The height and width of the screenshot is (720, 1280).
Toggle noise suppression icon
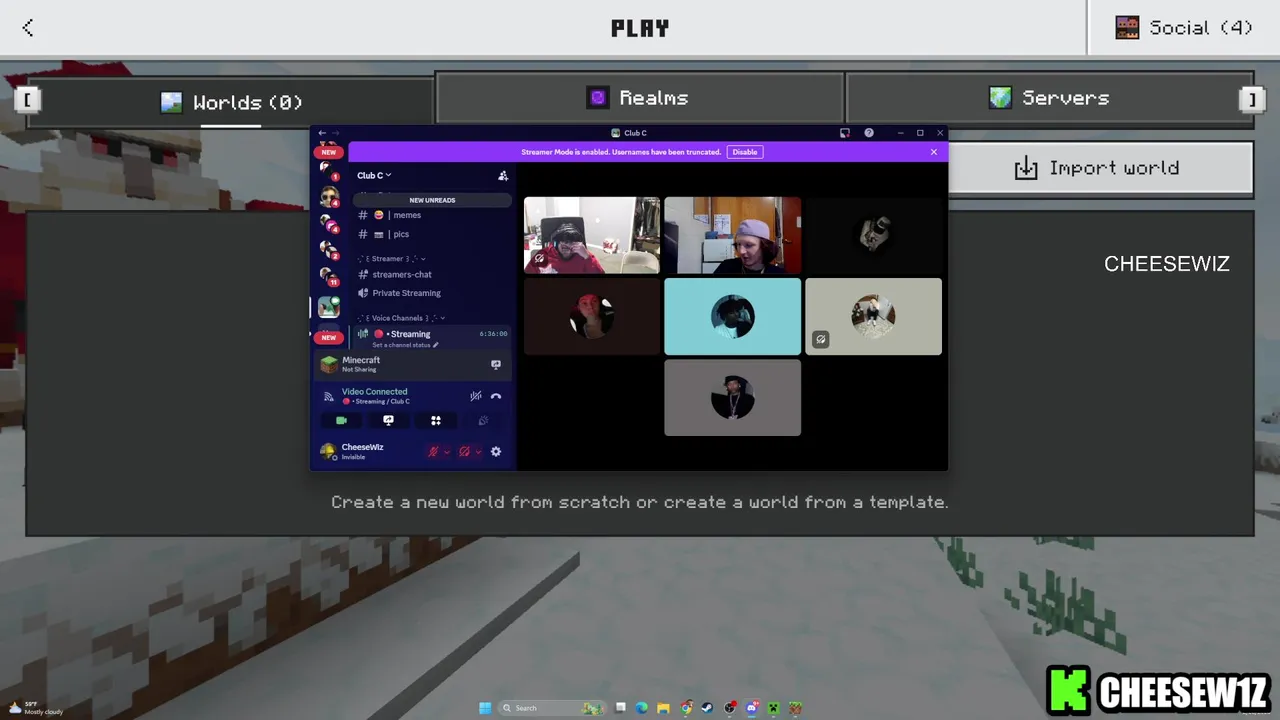pyautogui.click(x=476, y=396)
